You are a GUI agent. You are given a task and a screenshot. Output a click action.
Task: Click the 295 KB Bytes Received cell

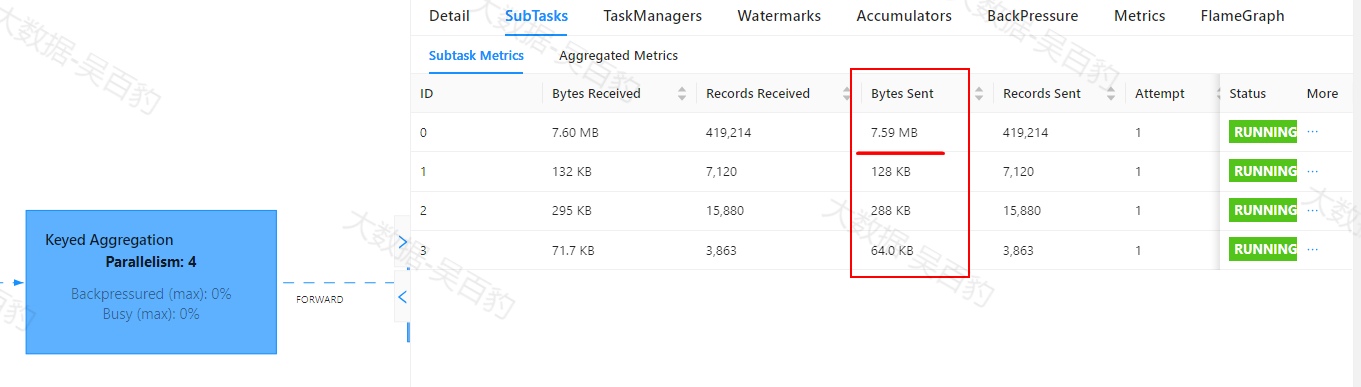pos(572,210)
